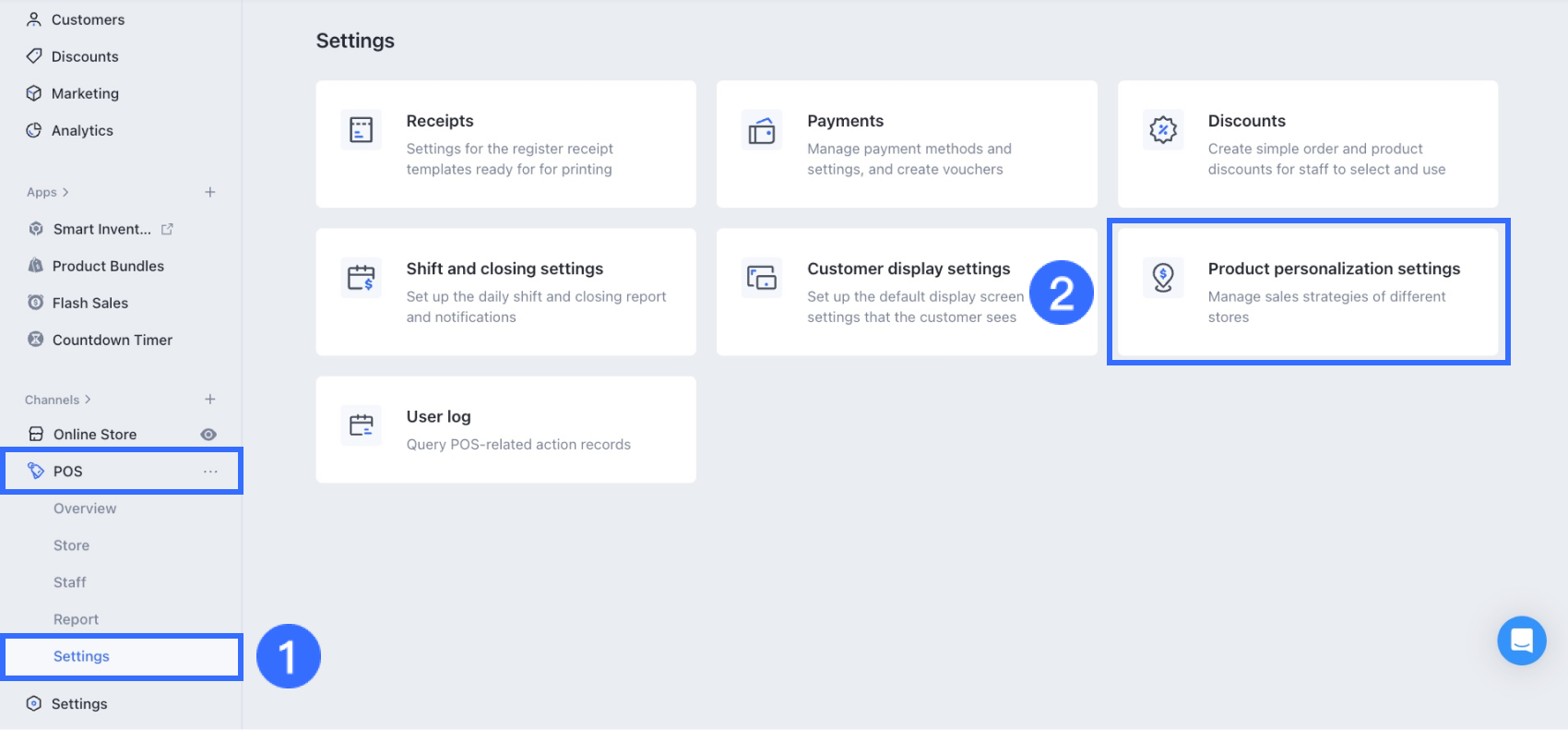1568x730 pixels.
Task: Open Product Bundles app
Action: pos(108,266)
